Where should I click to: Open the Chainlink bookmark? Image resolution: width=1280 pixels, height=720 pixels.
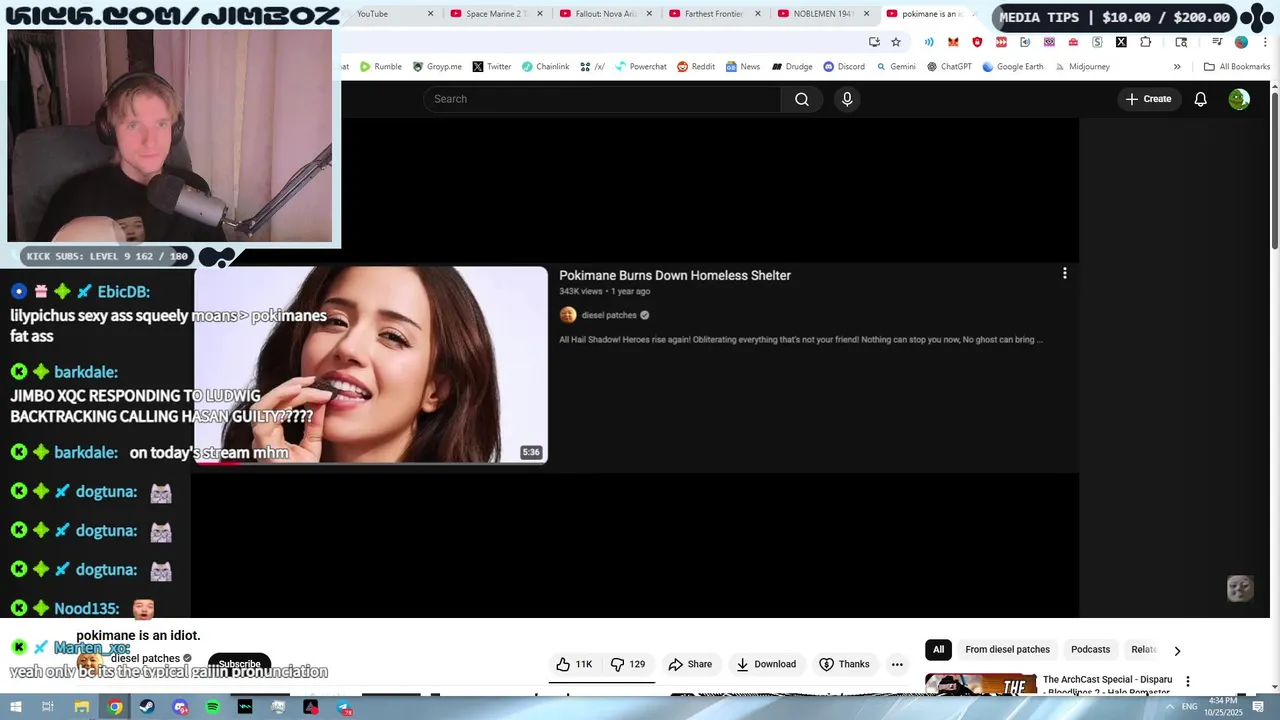click(x=545, y=67)
